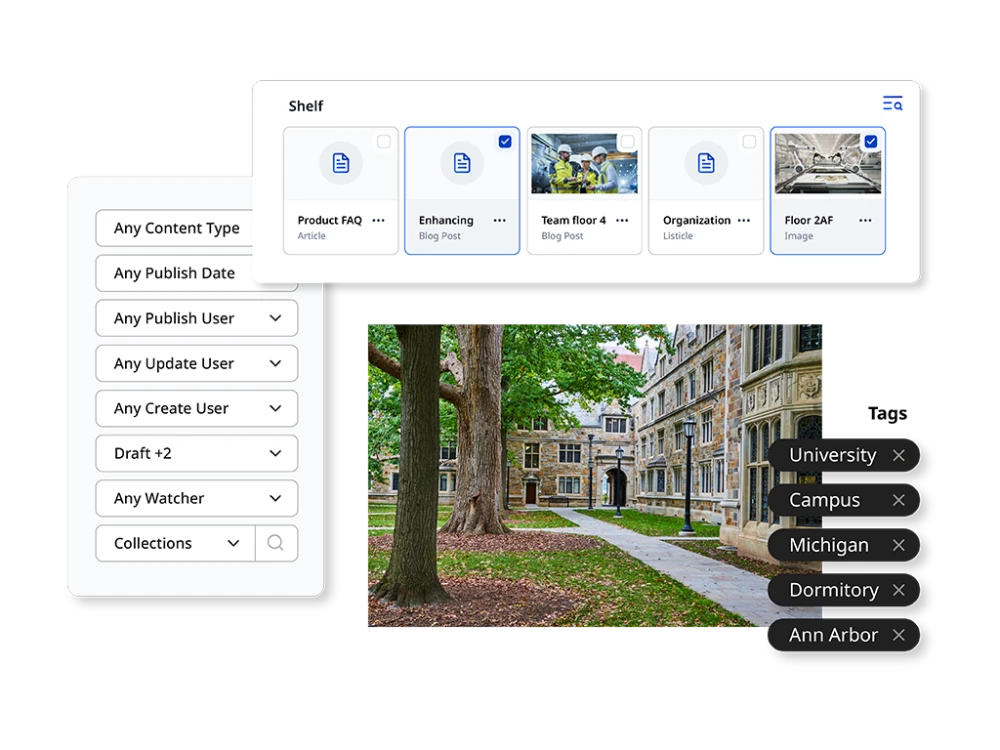
Task: Open the Team floor 4 thumbnail image
Action: 584,163
